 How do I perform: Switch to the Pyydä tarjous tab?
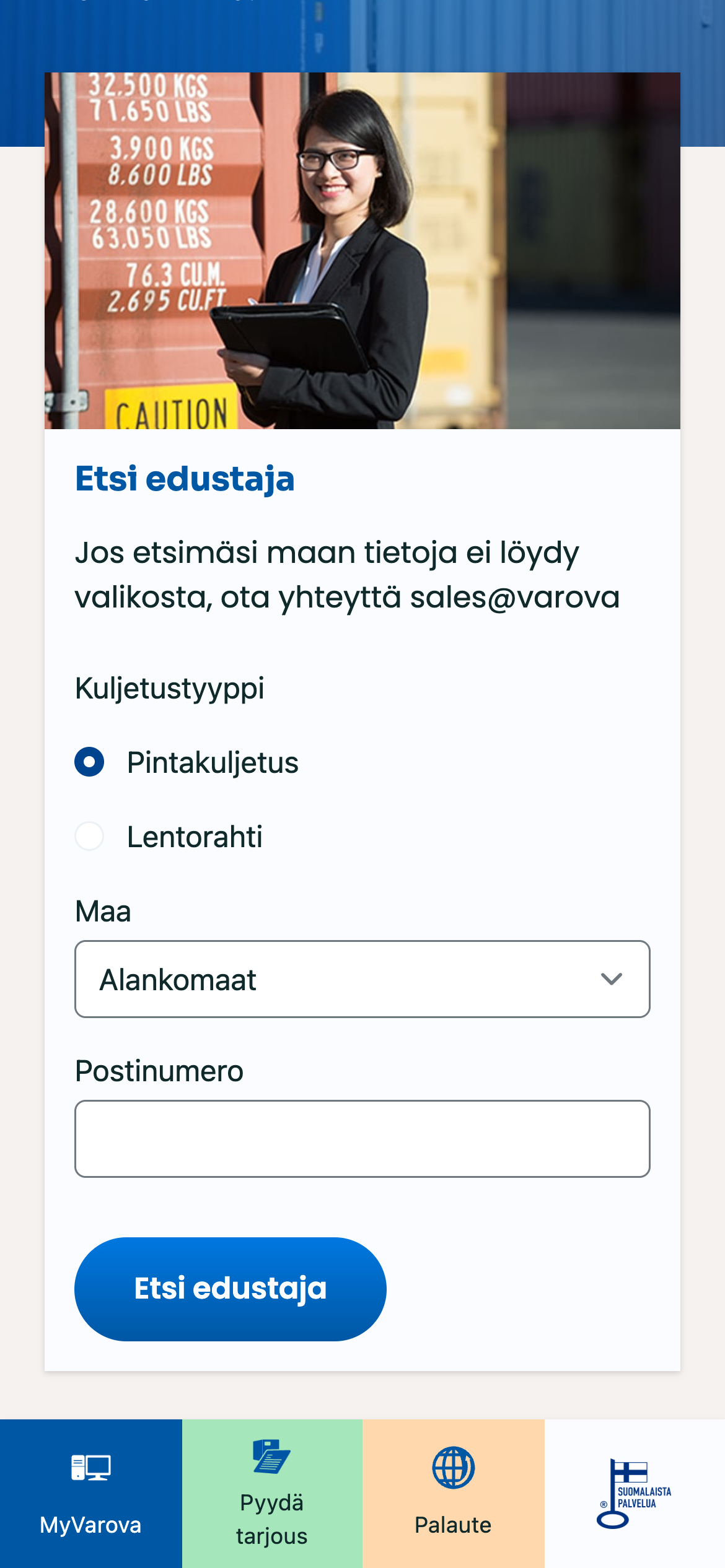pos(272,1494)
